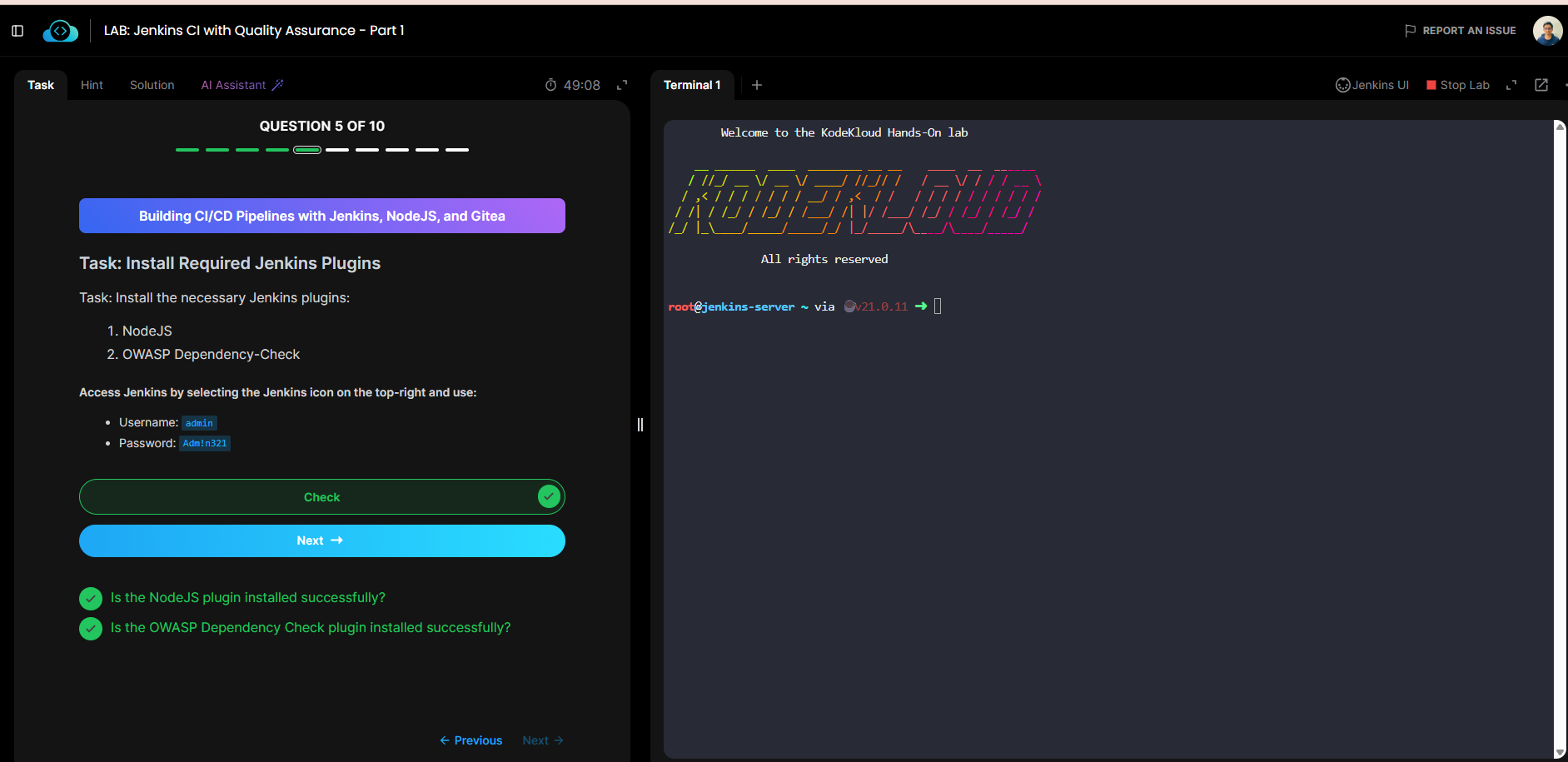The width and height of the screenshot is (1568, 762).
Task: Expand the task panel to fullscreen
Action: [622, 85]
